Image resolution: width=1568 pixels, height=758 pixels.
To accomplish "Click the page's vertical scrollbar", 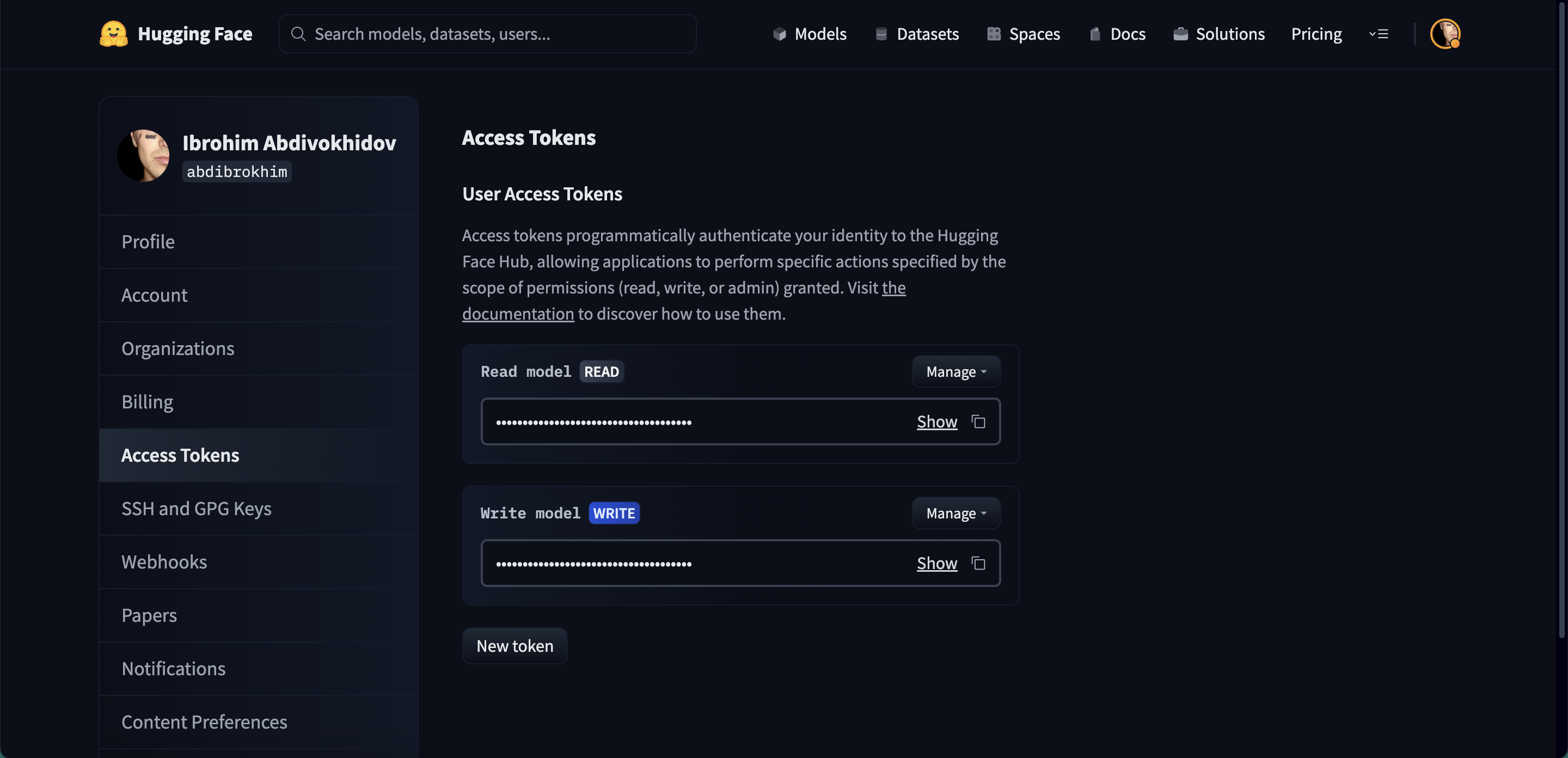I will (x=1562, y=316).
